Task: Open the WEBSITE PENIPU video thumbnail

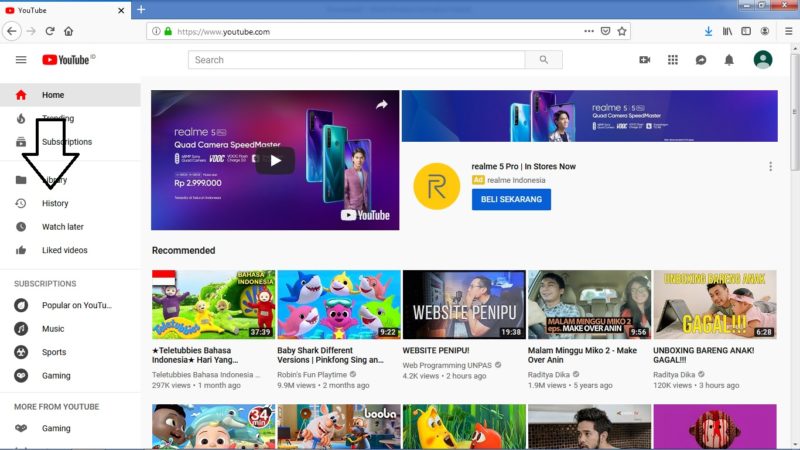Action: tap(464, 305)
